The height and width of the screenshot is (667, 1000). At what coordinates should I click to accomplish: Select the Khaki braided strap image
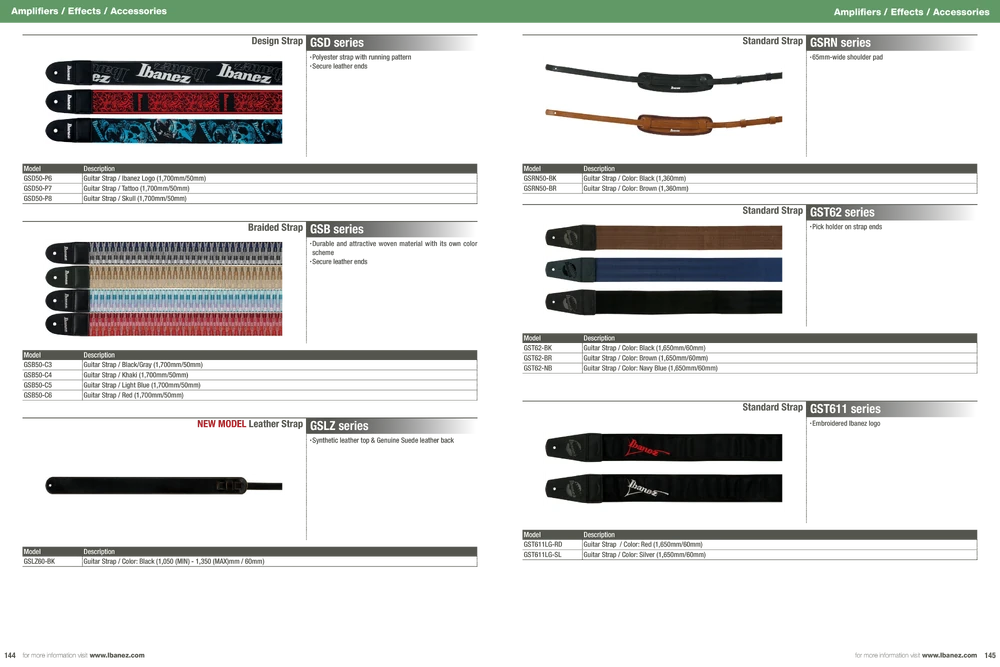pos(164,277)
